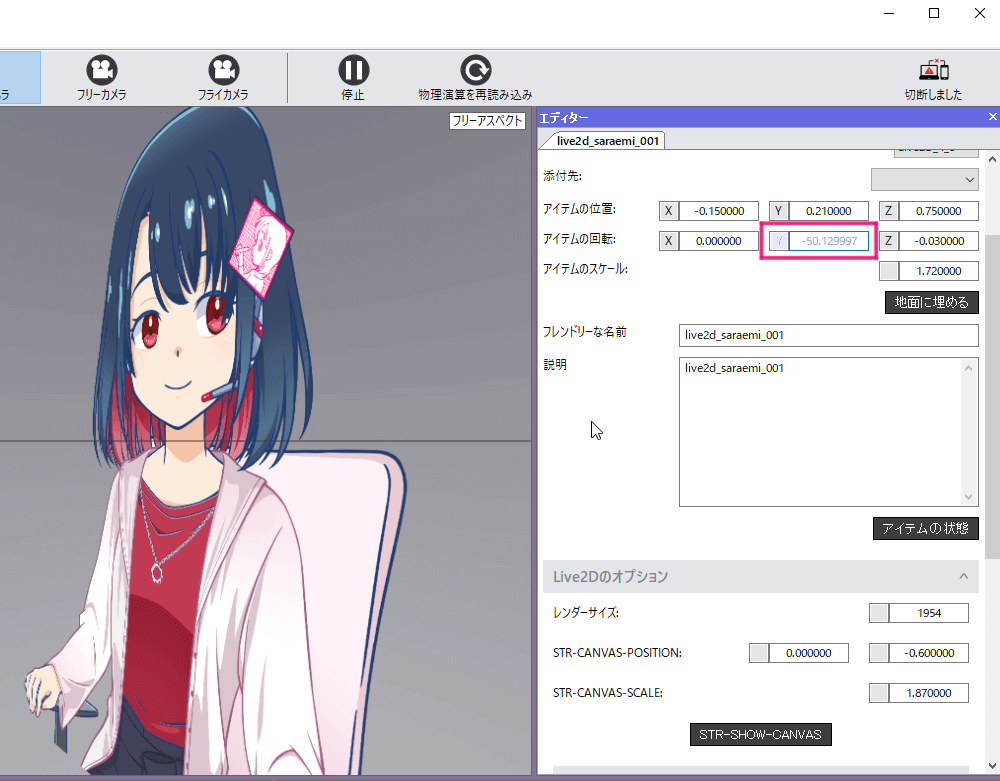Click the 切断しました connection status icon

(x=934, y=78)
